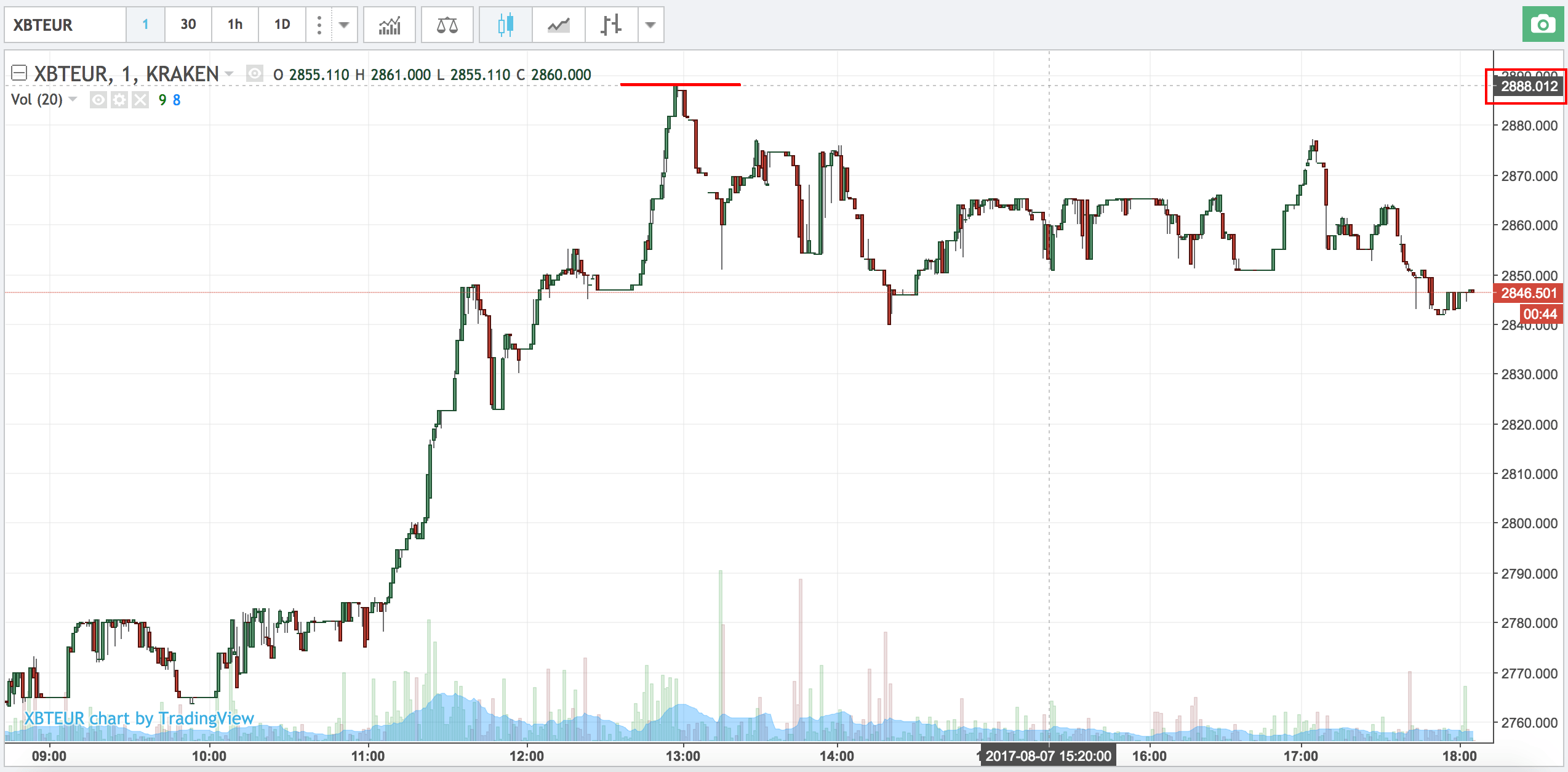The height and width of the screenshot is (772, 1568).
Task: Open the three-dot interval options
Action: (x=319, y=25)
